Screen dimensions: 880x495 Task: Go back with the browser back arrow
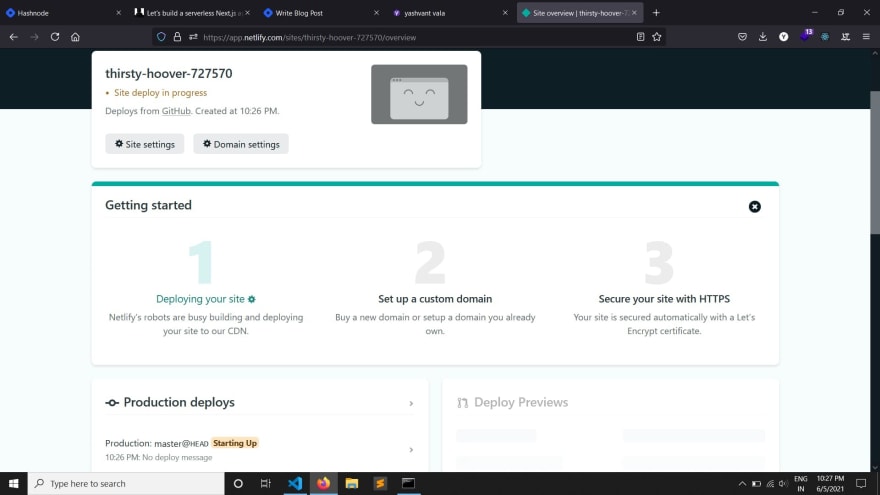coord(13,37)
